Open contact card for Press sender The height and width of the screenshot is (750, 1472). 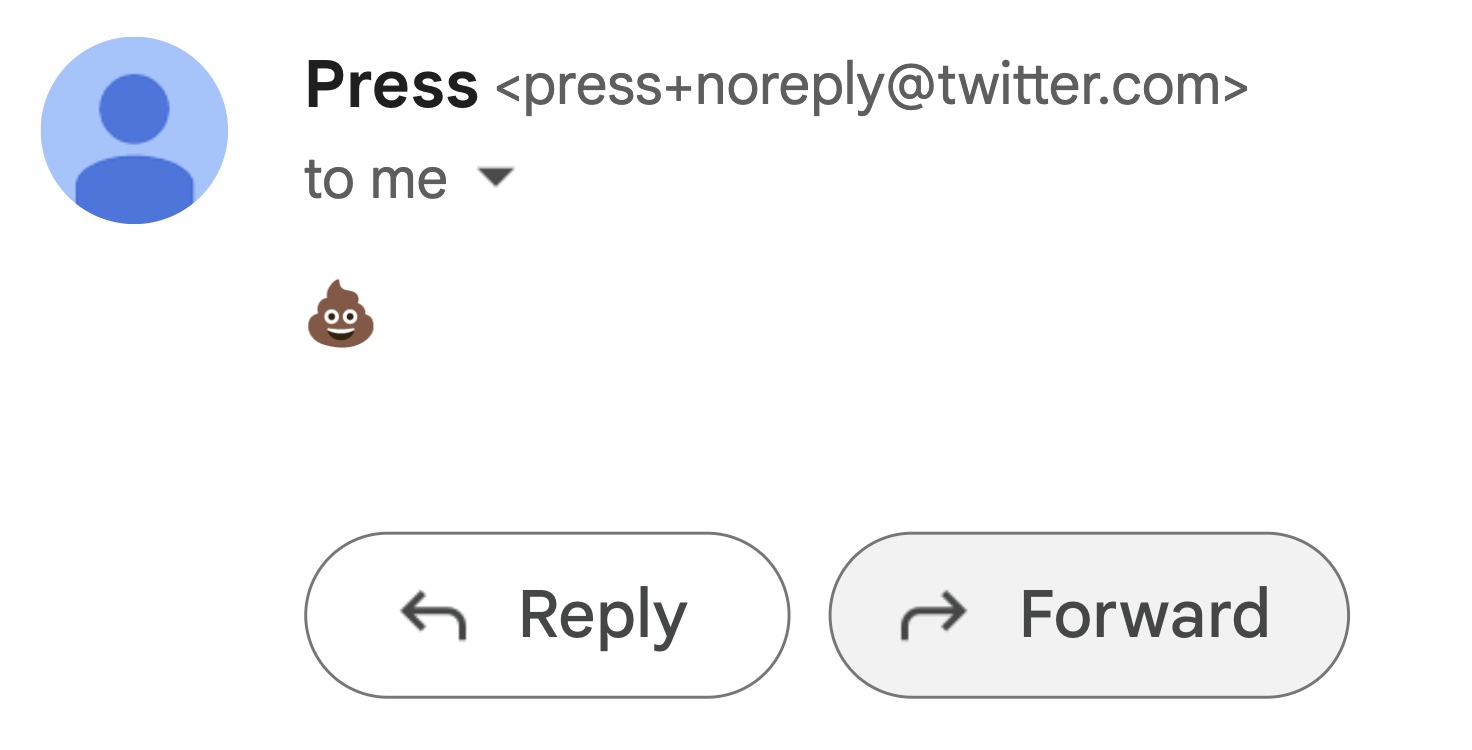point(391,85)
